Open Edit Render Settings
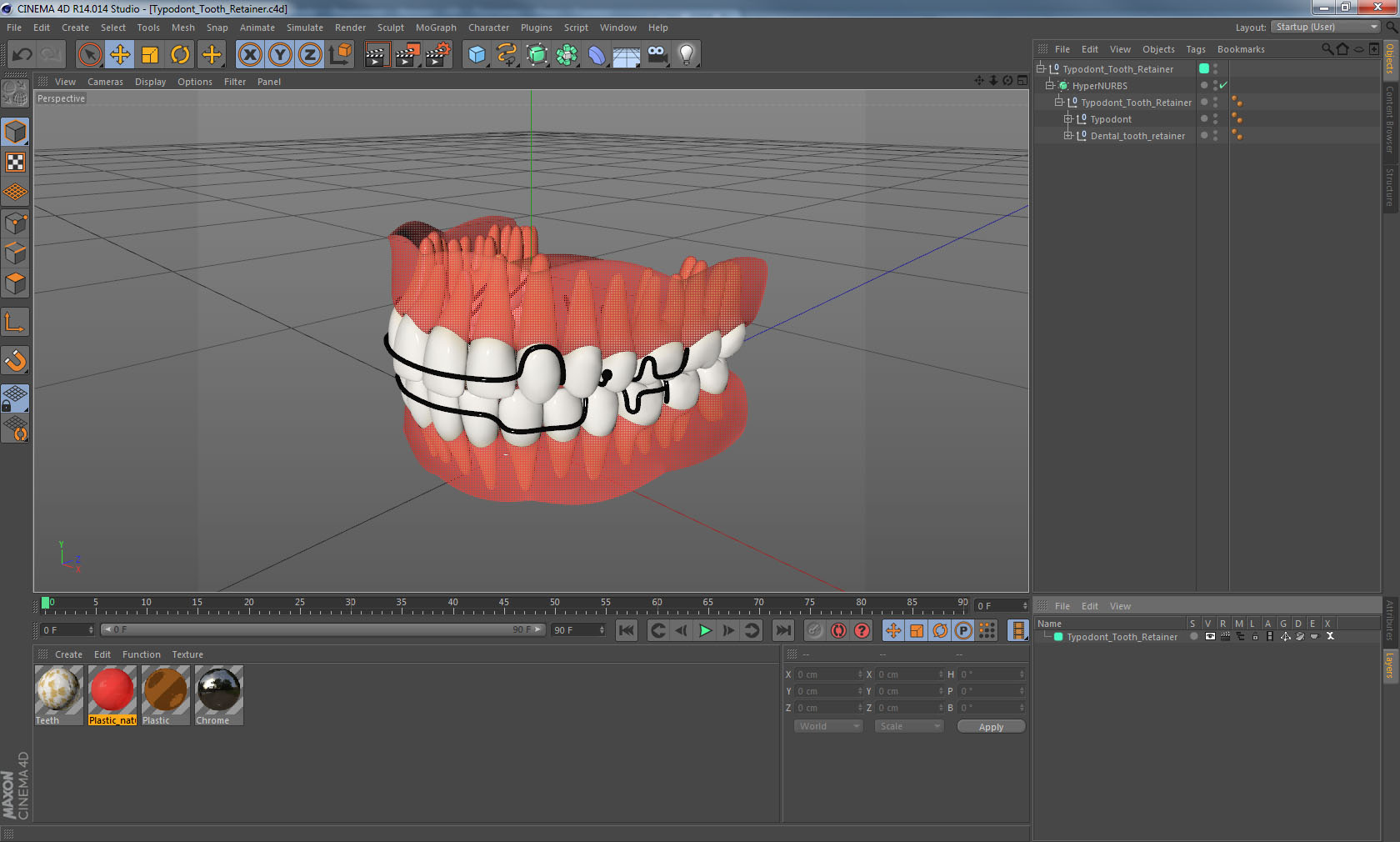The height and width of the screenshot is (842, 1400). pos(438,55)
